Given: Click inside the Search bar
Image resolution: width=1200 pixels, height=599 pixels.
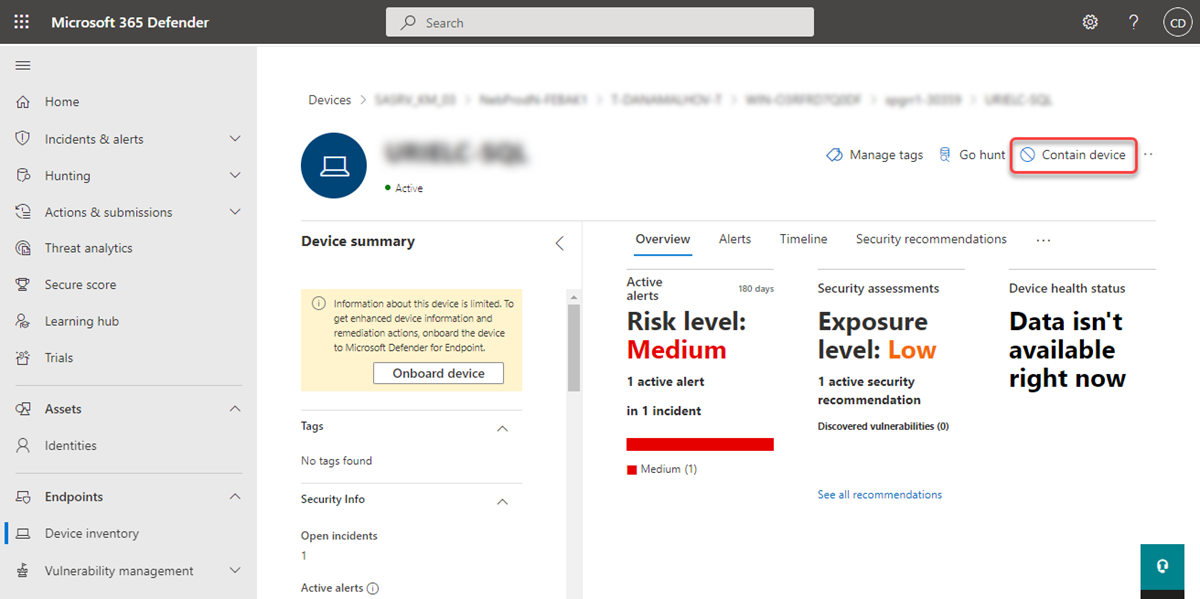Looking at the screenshot, I should [x=600, y=21].
